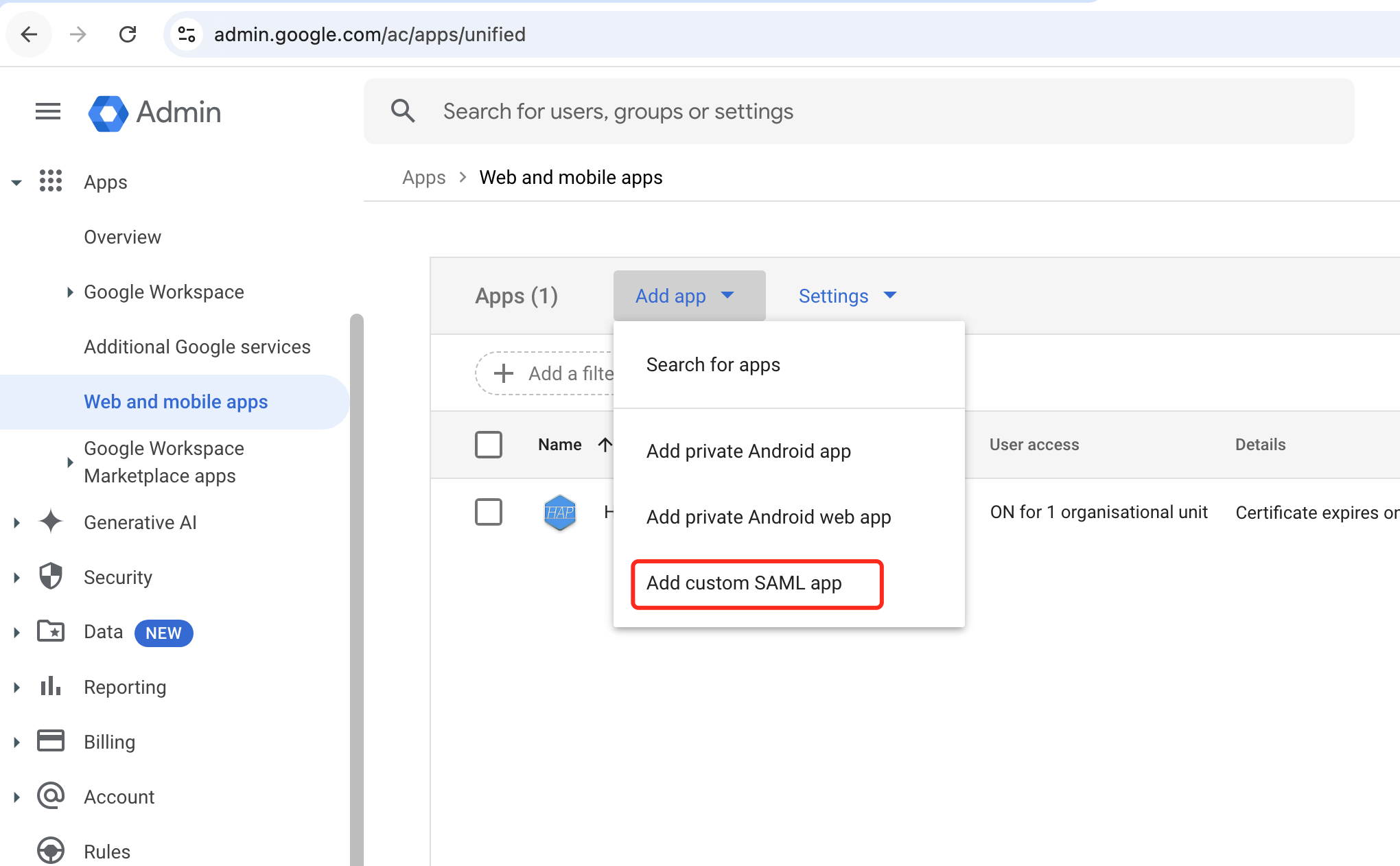Choose Search for apps from menu

789,365
